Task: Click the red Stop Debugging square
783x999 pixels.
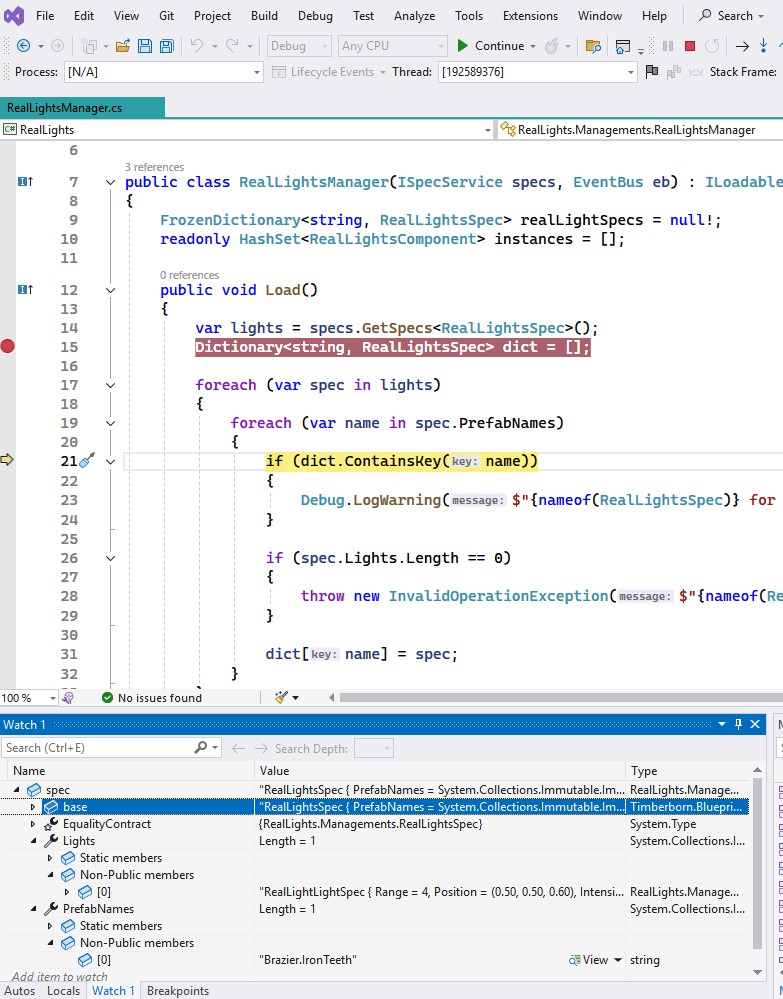Action: pyautogui.click(x=689, y=46)
